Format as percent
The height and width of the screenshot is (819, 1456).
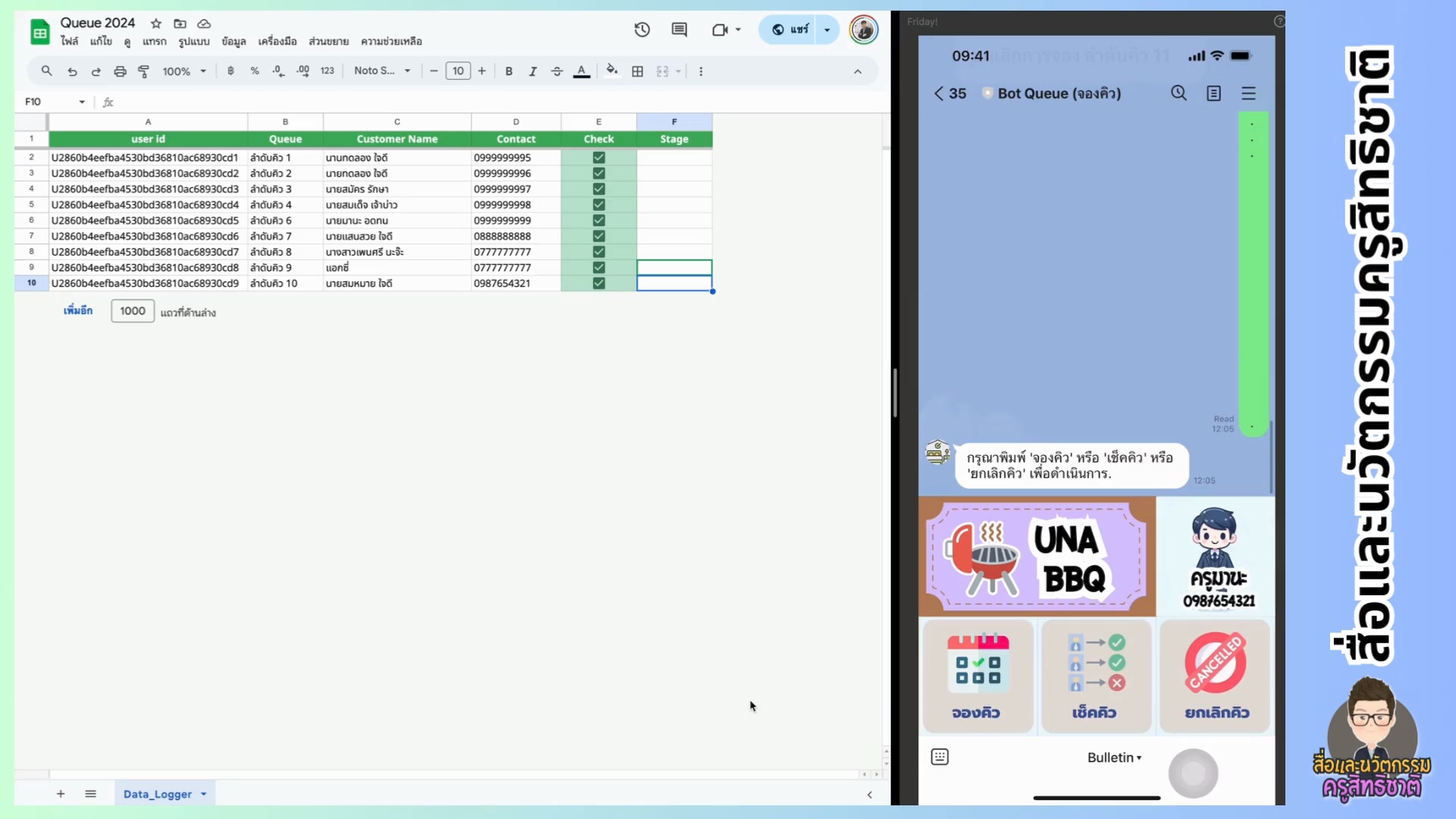click(x=255, y=71)
